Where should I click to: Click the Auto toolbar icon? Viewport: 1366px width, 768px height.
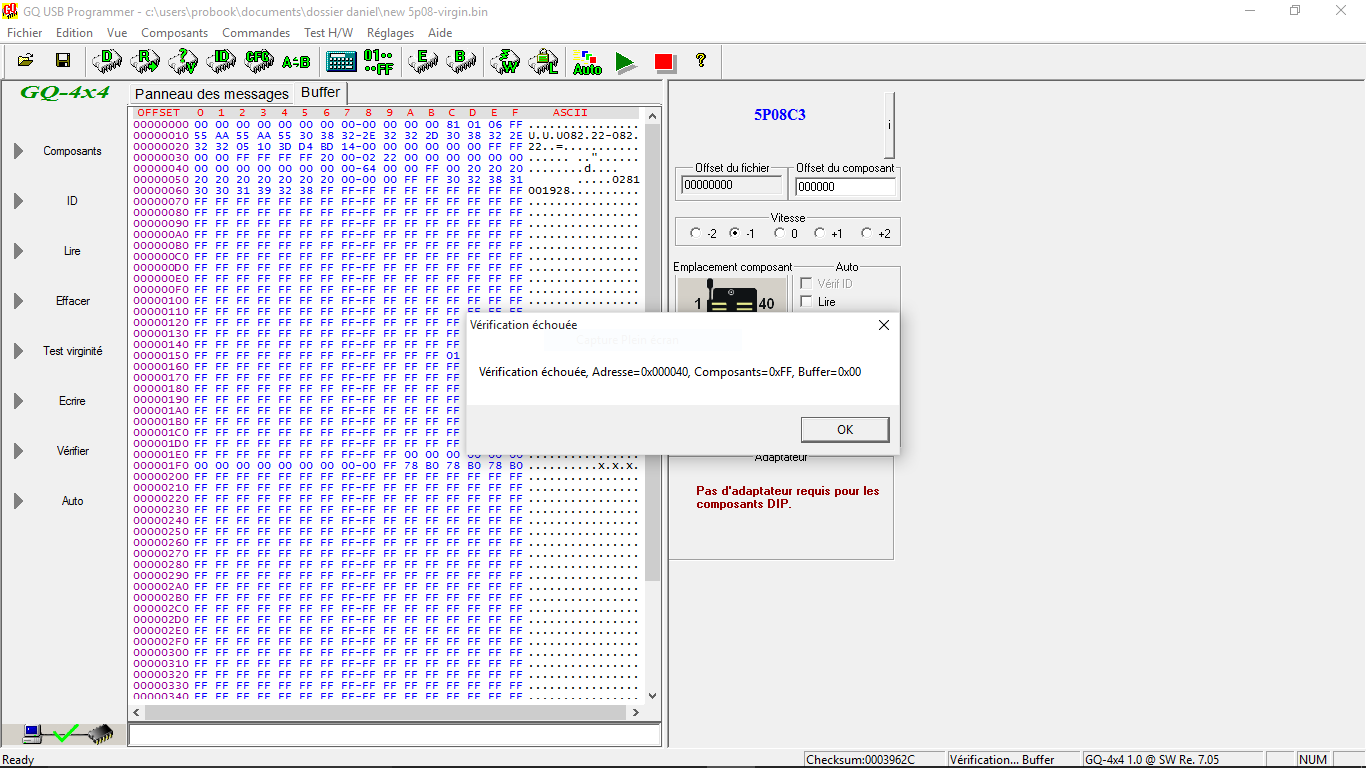point(587,62)
